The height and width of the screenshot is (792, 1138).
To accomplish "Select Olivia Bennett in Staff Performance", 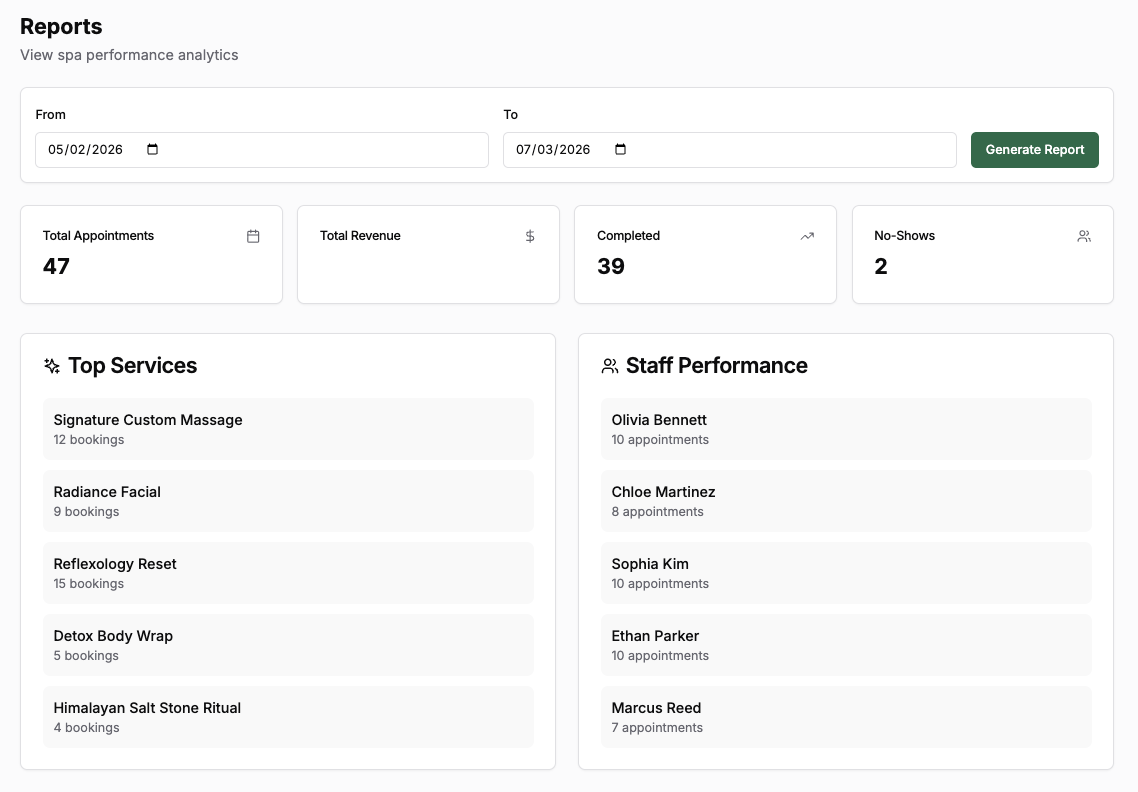I will coord(845,429).
